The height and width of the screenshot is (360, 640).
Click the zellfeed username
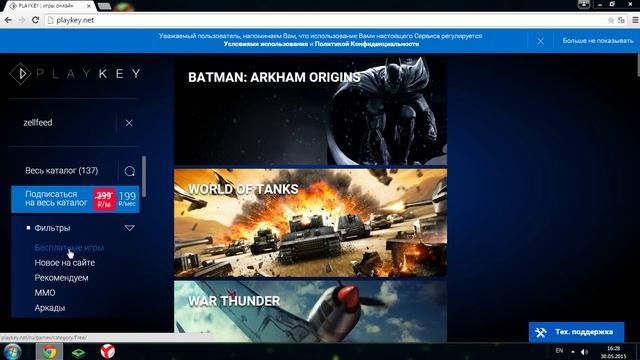pos(38,122)
